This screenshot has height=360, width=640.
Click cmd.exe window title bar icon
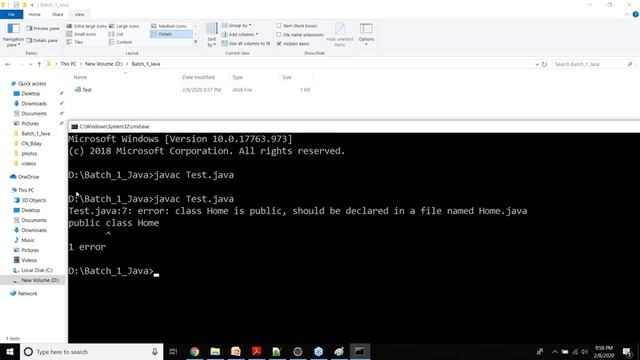coord(74,127)
